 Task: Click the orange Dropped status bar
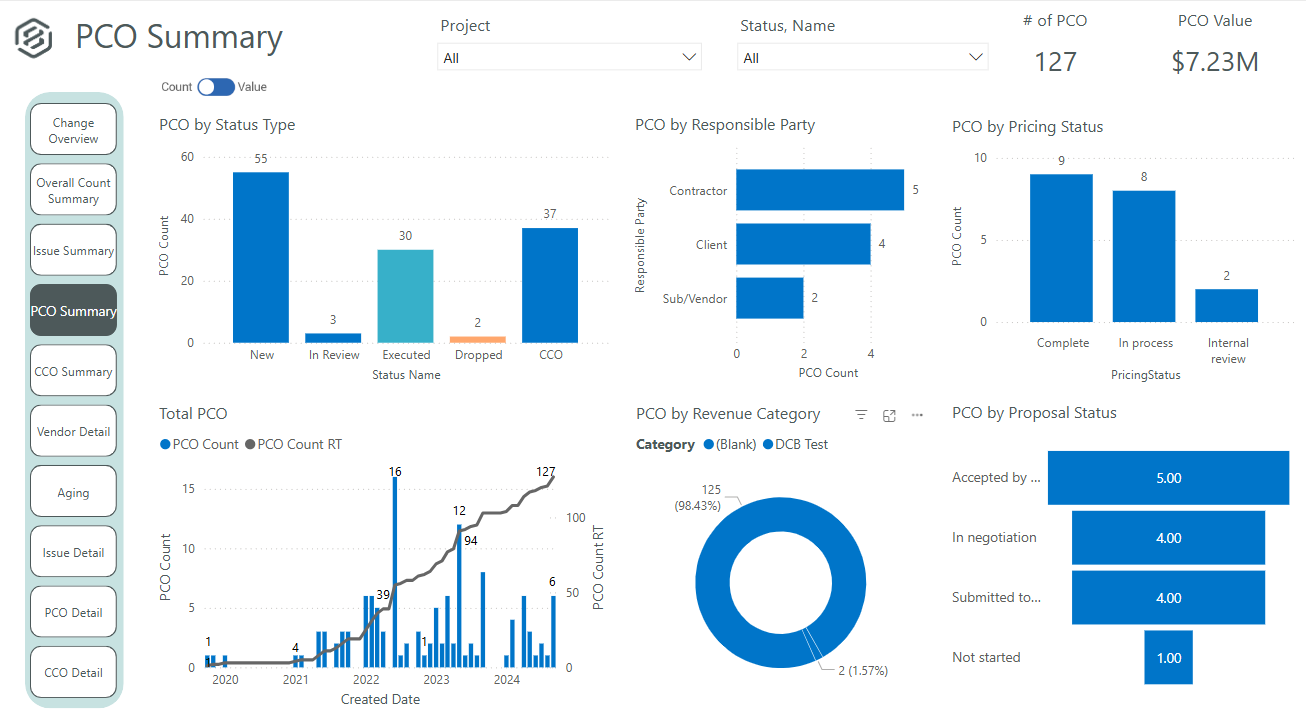pyautogui.click(x=477, y=339)
